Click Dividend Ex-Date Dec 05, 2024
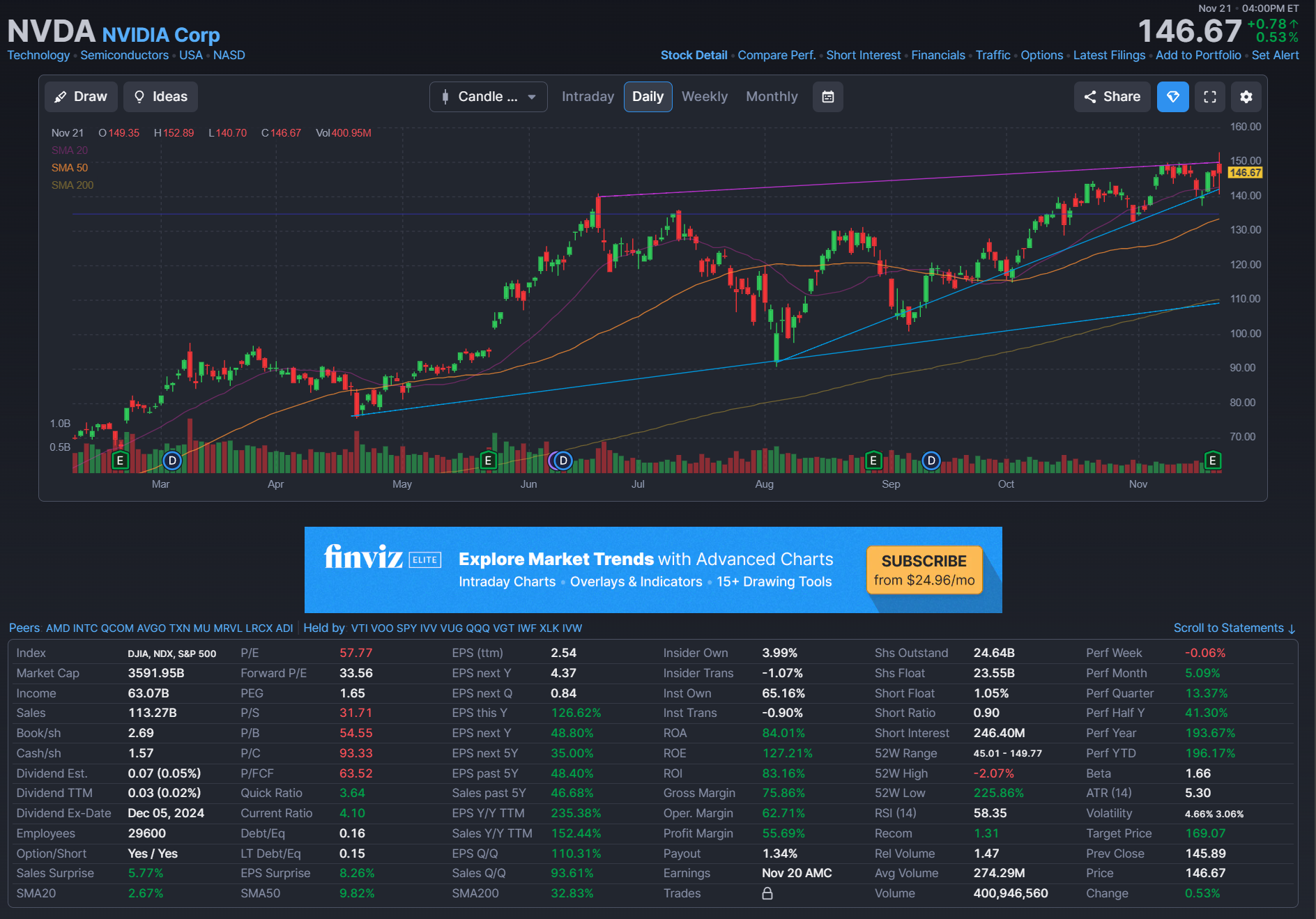Image resolution: width=1316 pixels, height=919 pixels. (x=166, y=813)
